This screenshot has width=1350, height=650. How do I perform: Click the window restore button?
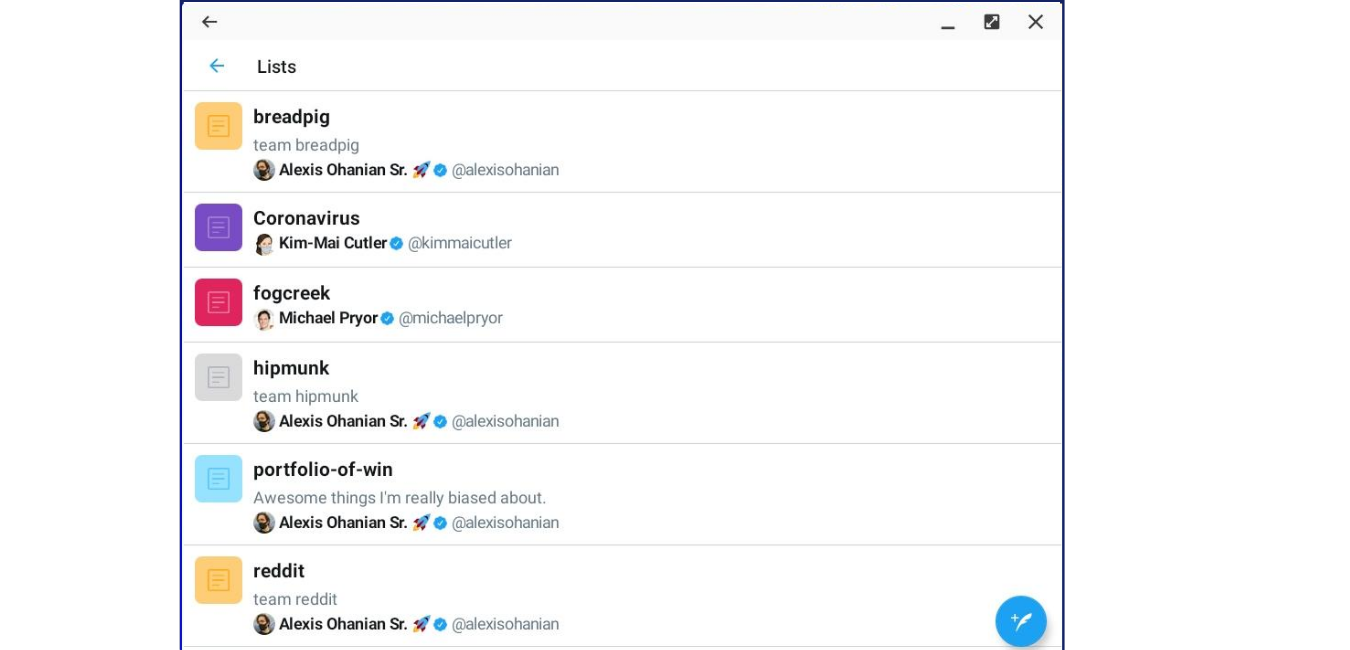[x=991, y=21]
